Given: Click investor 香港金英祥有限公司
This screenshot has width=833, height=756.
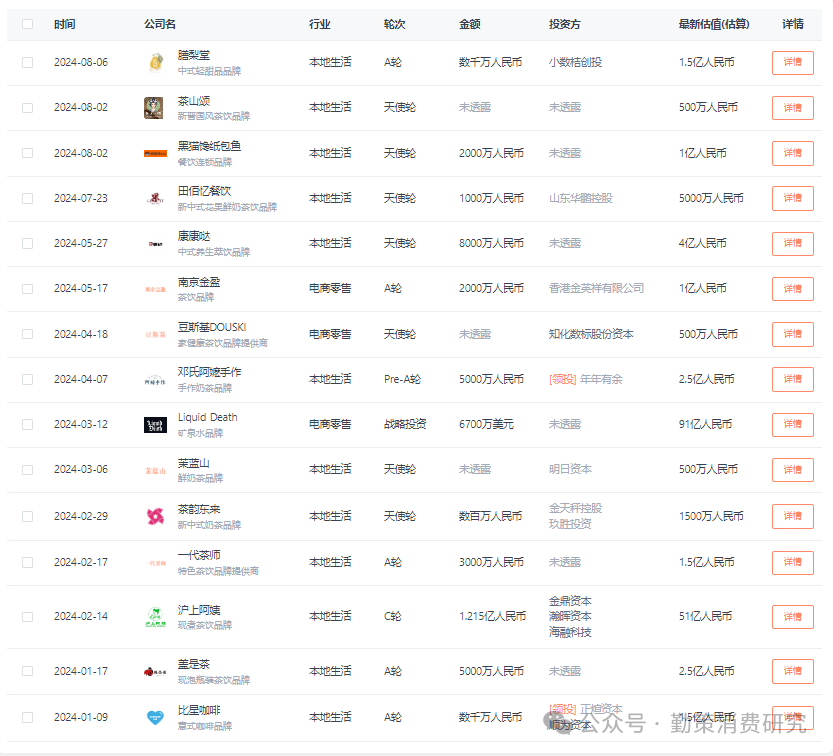Looking at the screenshot, I should (596, 288).
